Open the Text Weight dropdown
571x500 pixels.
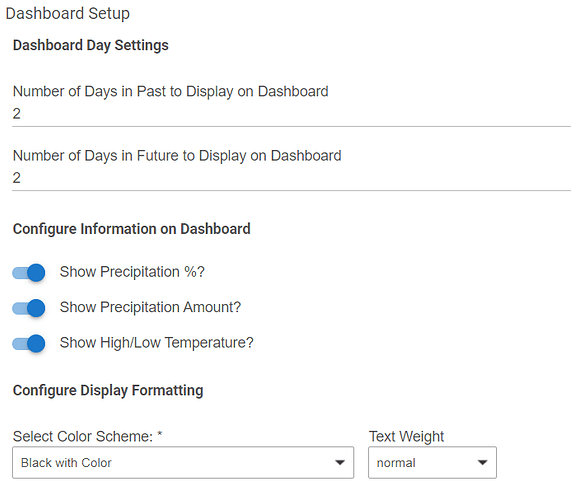(432, 462)
